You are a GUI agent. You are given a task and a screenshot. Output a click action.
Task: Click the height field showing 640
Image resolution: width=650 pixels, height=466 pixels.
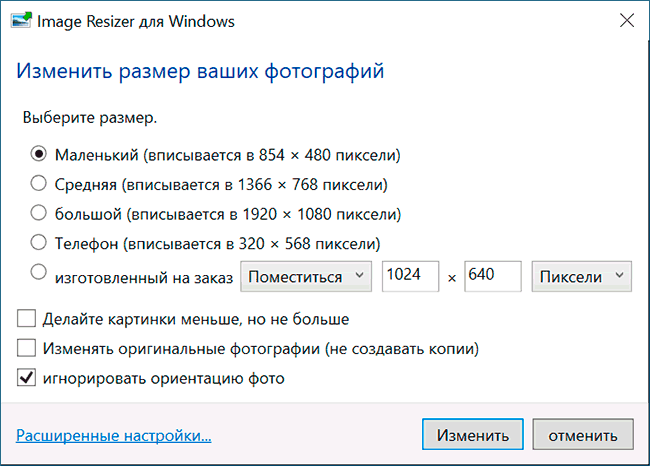492,277
